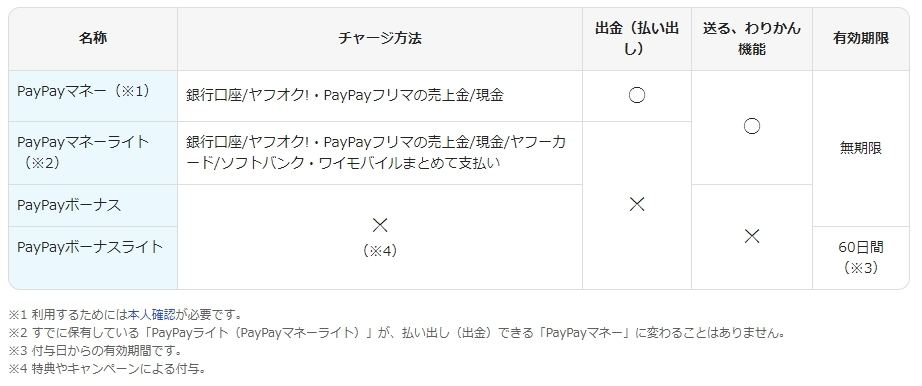Click the 無期限 expiry cell
The image size is (922, 386).
click(x=861, y=148)
